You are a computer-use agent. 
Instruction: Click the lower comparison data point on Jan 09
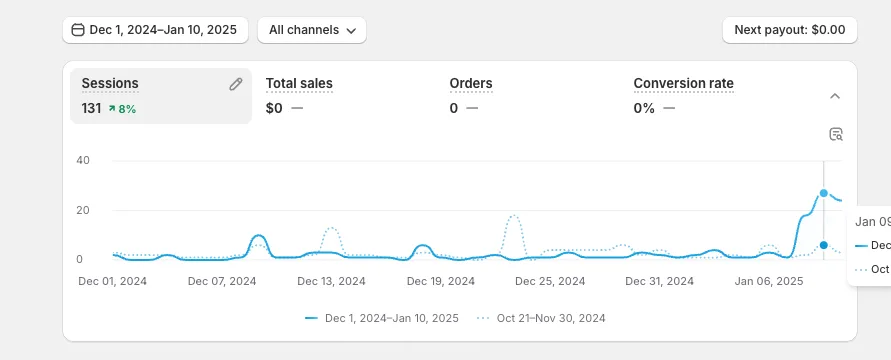823,245
